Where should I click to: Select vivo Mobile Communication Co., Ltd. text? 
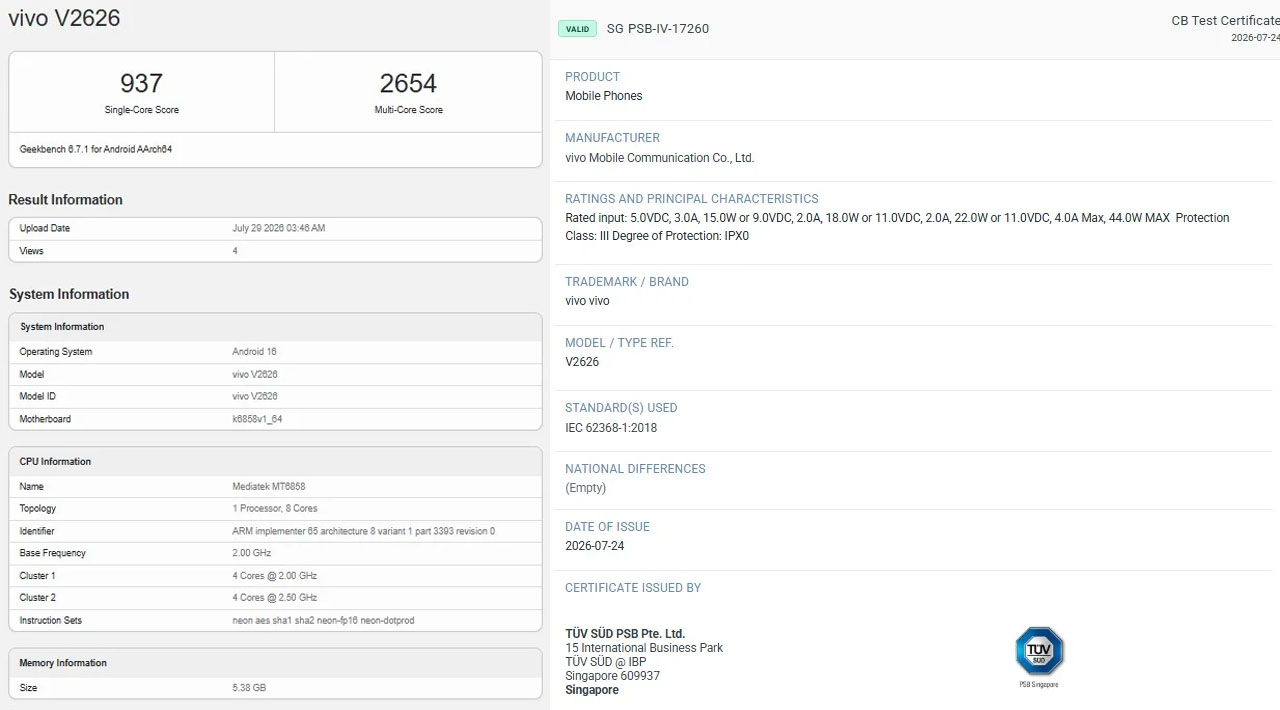[660, 158]
